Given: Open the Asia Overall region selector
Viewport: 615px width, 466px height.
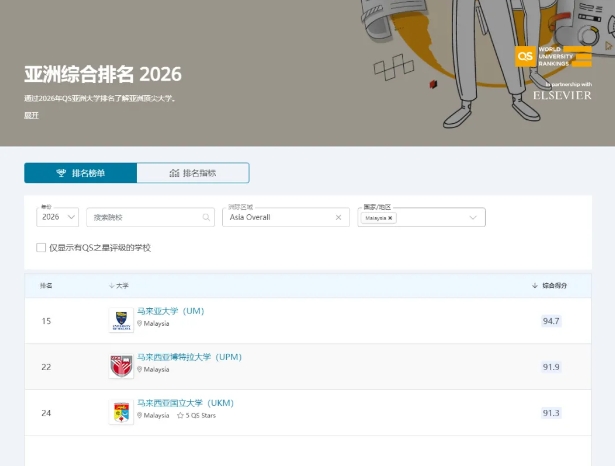Looking at the screenshot, I should (286, 217).
